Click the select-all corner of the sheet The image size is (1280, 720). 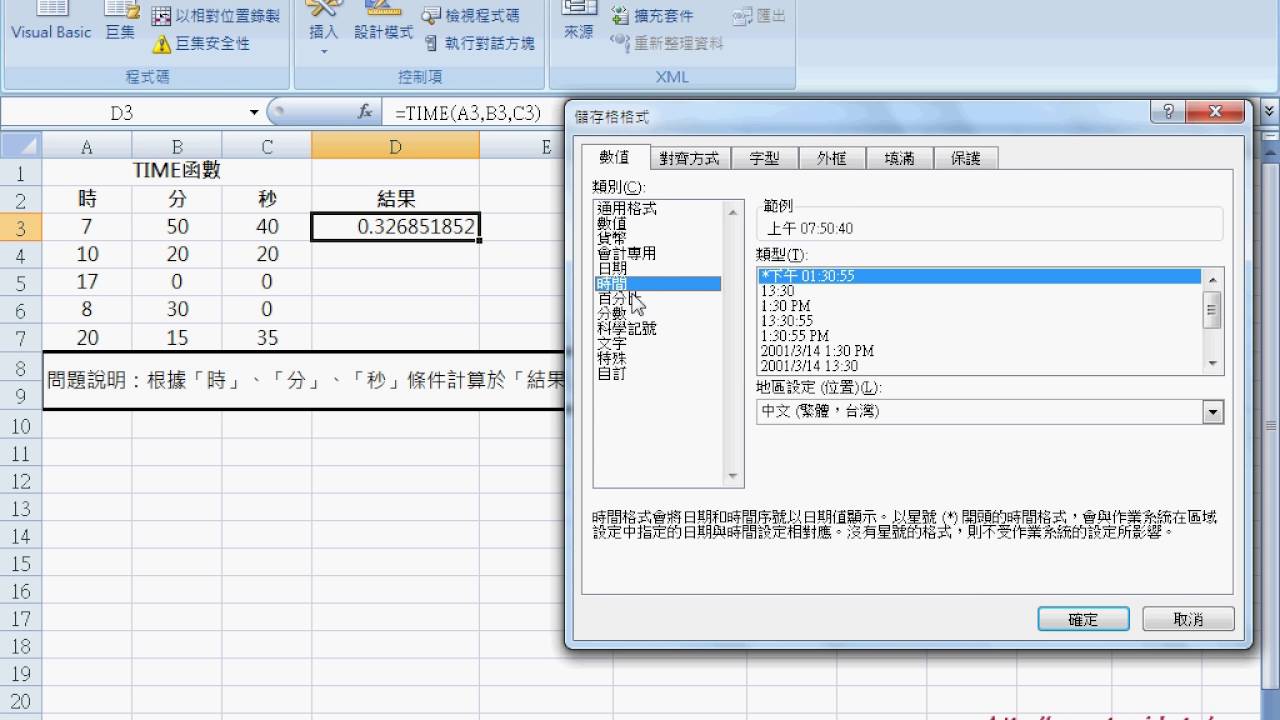[21, 146]
